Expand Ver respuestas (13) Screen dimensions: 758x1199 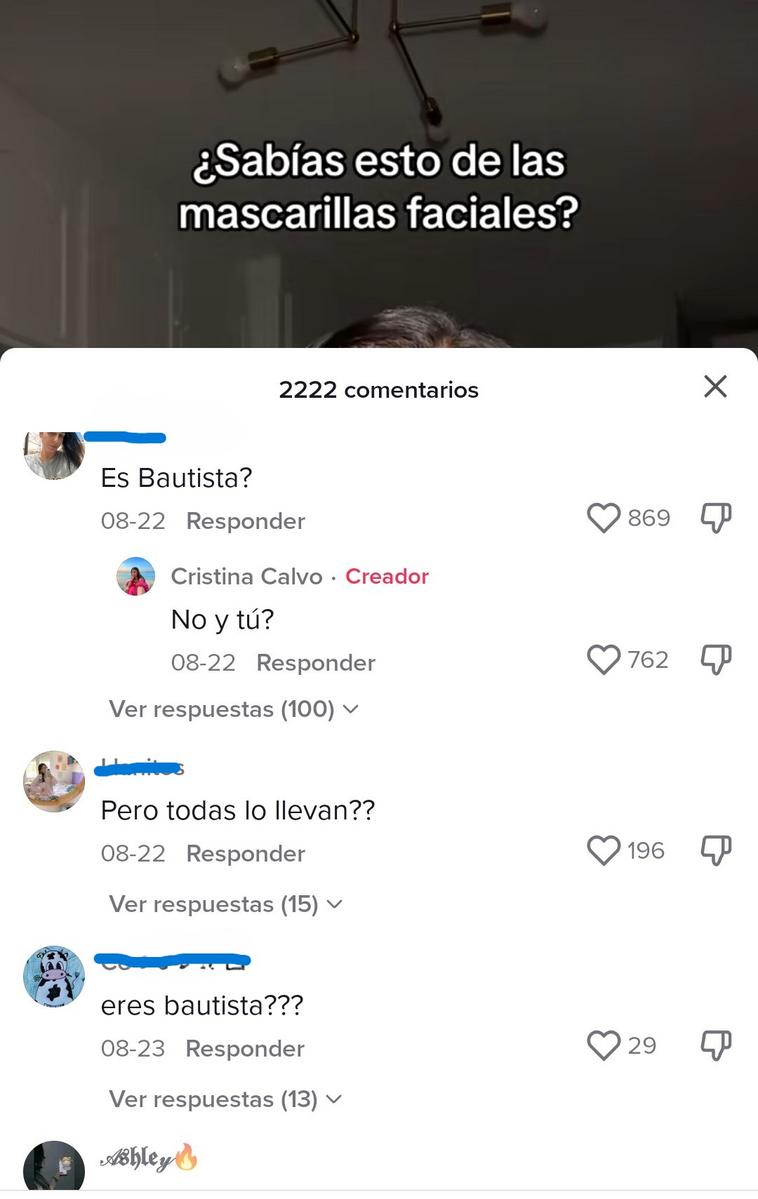tap(225, 1099)
